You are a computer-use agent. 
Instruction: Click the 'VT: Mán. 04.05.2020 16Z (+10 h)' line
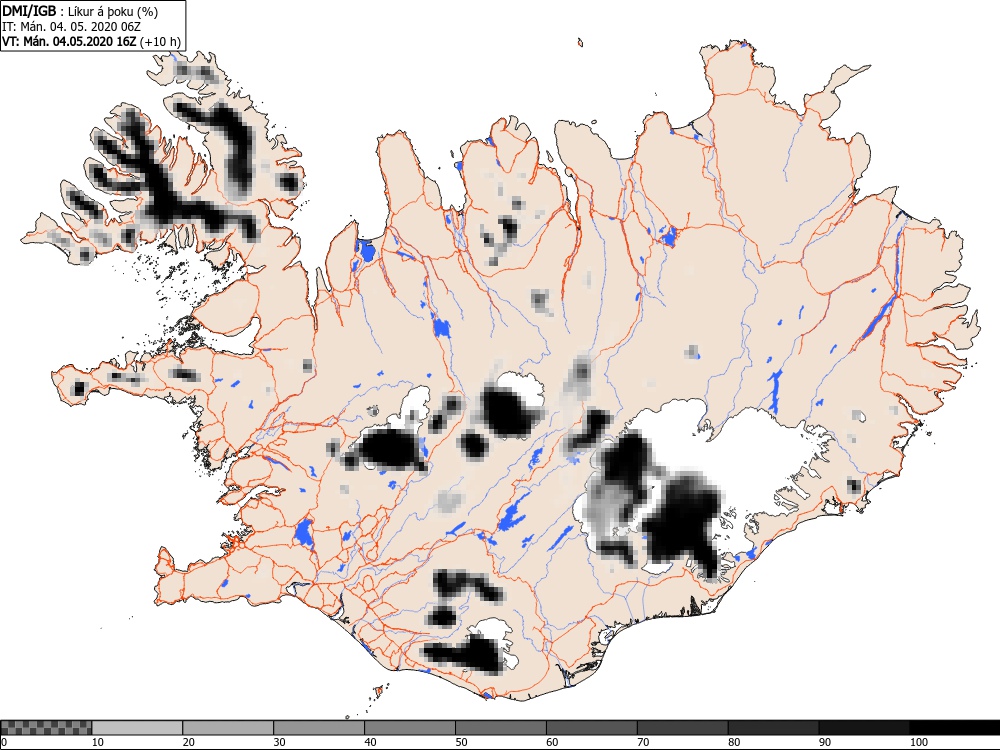[91, 42]
